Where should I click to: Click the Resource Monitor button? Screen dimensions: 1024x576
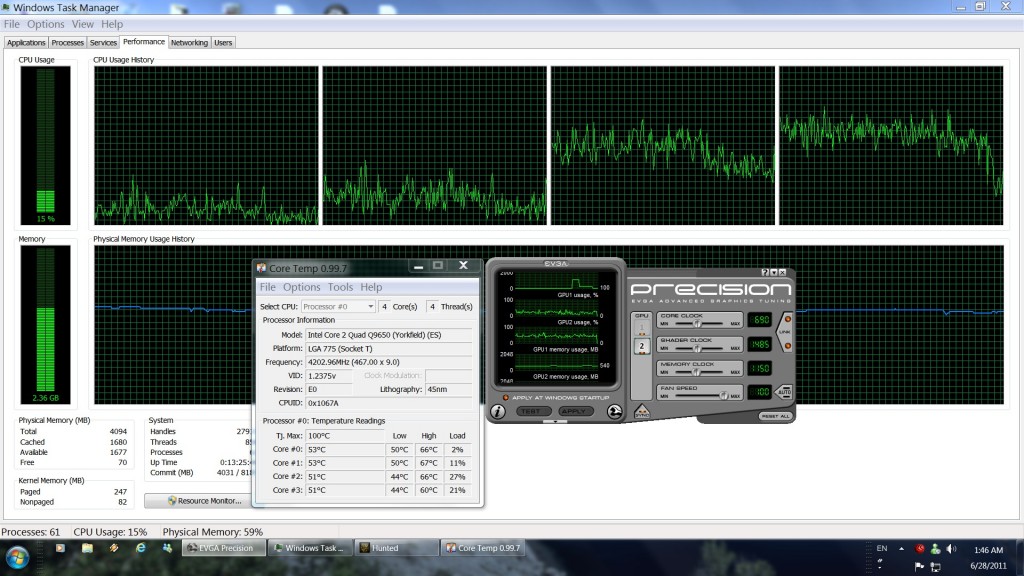204,500
